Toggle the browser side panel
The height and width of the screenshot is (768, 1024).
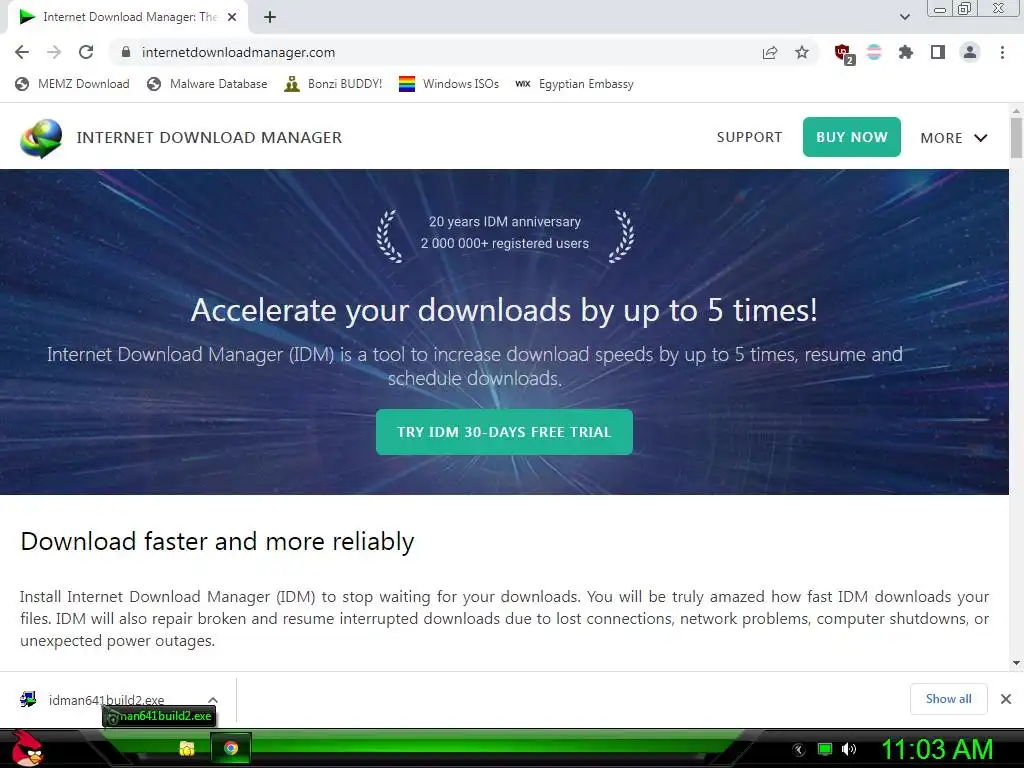pyautogui.click(x=938, y=52)
